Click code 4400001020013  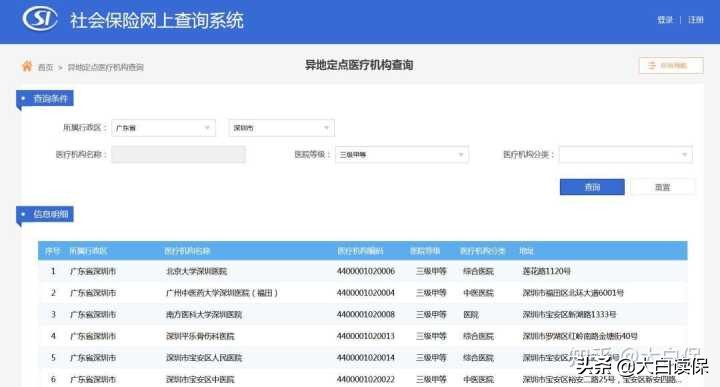(x=366, y=336)
